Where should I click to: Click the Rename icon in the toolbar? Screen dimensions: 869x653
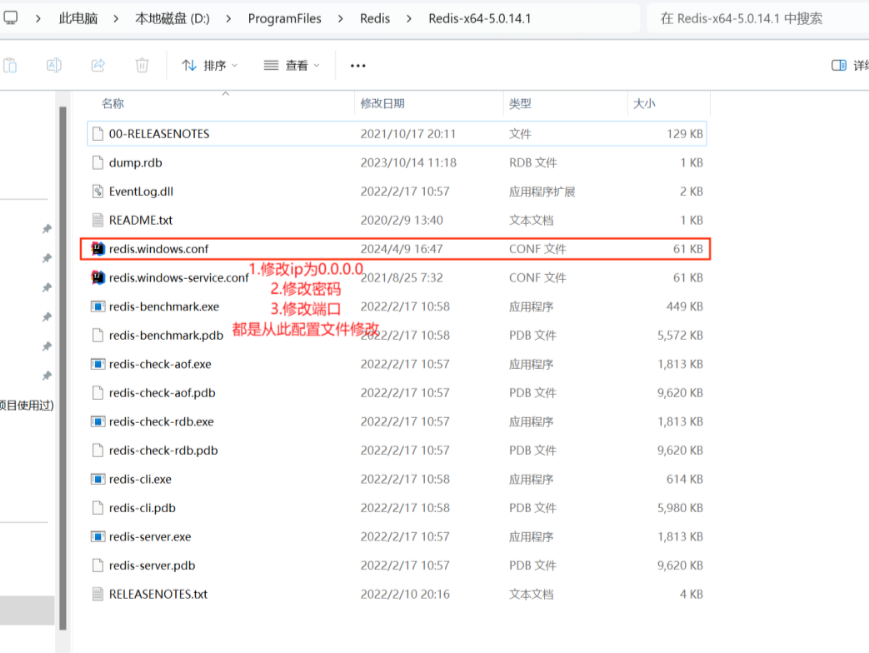(53, 65)
